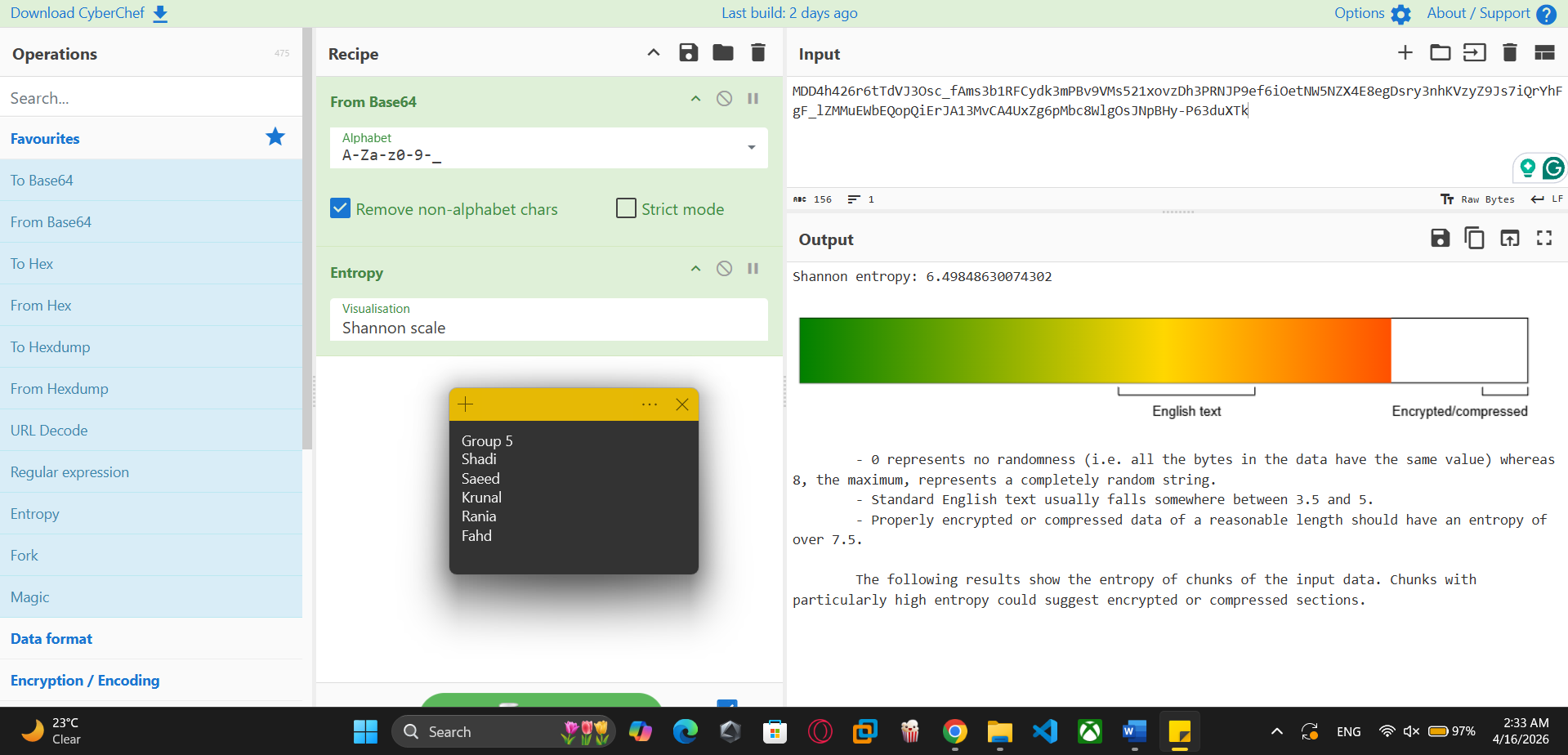Maximise the output pane
The image size is (1568, 755).
(1544, 238)
